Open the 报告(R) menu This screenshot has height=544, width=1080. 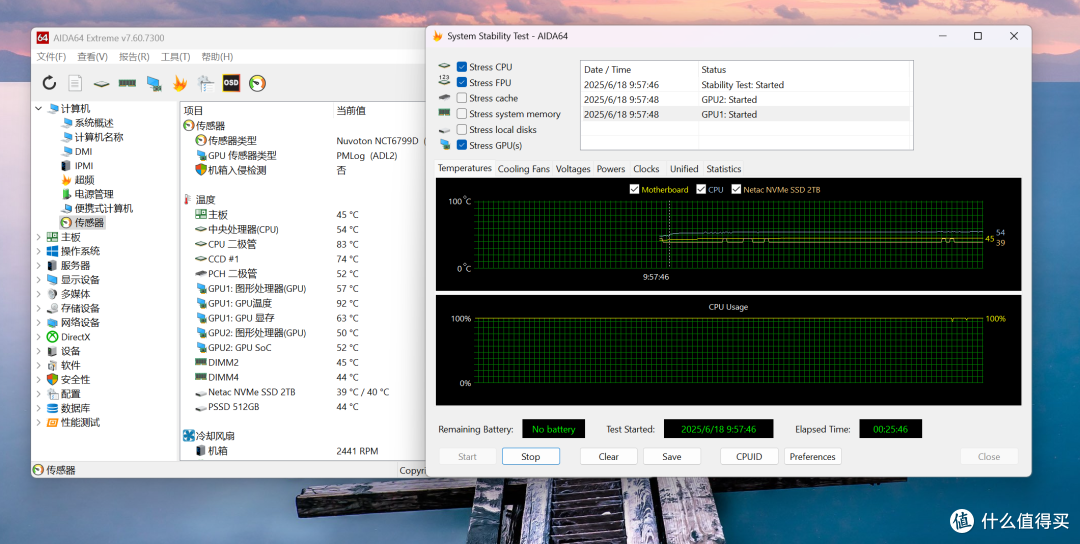(134, 56)
